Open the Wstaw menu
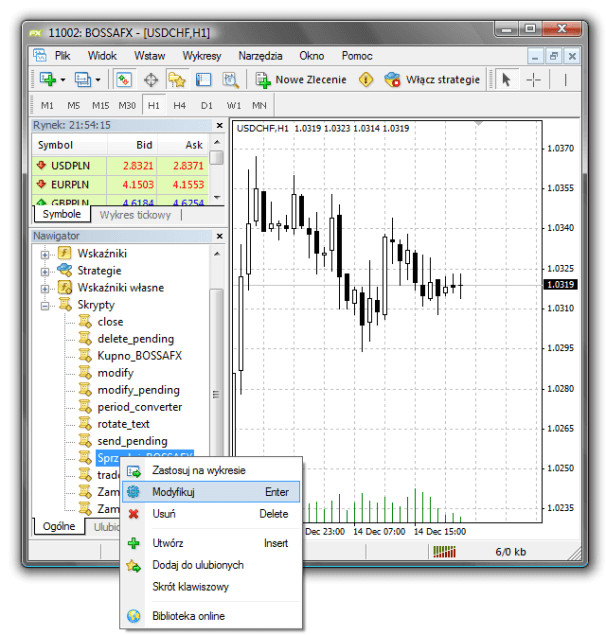Viewport: 606px width, 635px height. click(149, 56)
